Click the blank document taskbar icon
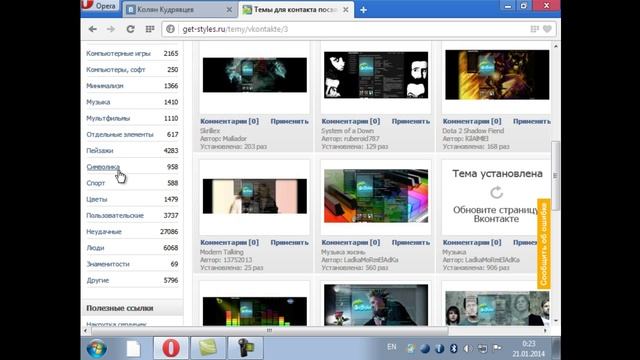640x360 pixels. tap(133, 349)
